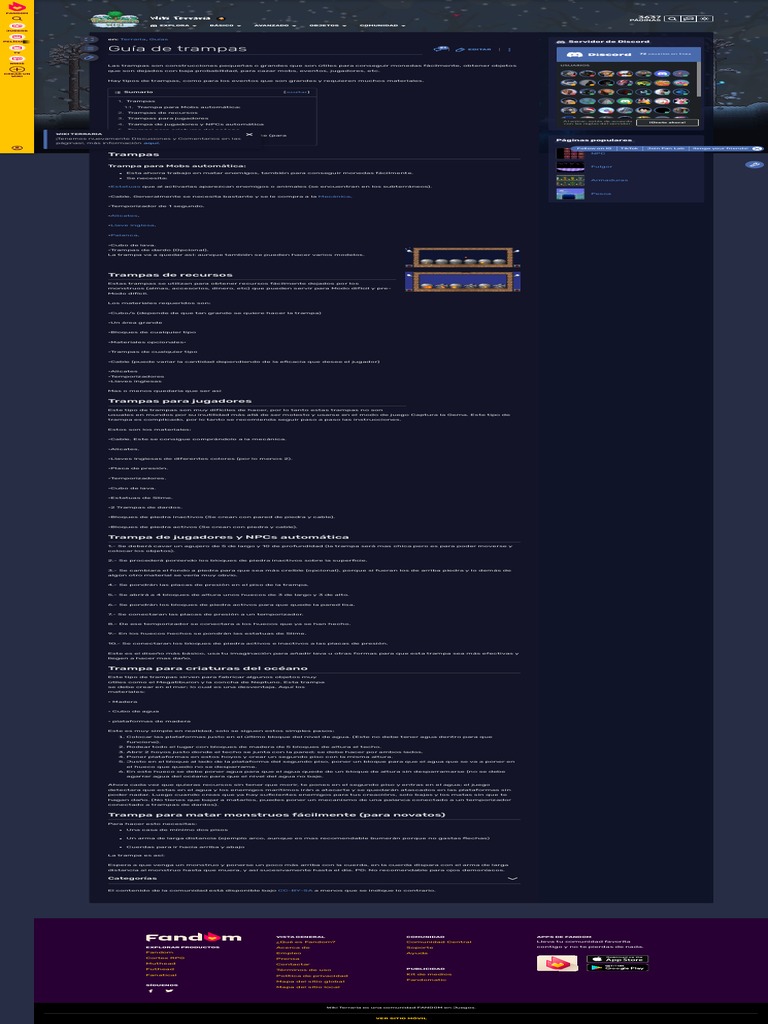Screen dimensions: 768x1024
Task: Open the Google Play download badge
Action: (x=617, y=968)
